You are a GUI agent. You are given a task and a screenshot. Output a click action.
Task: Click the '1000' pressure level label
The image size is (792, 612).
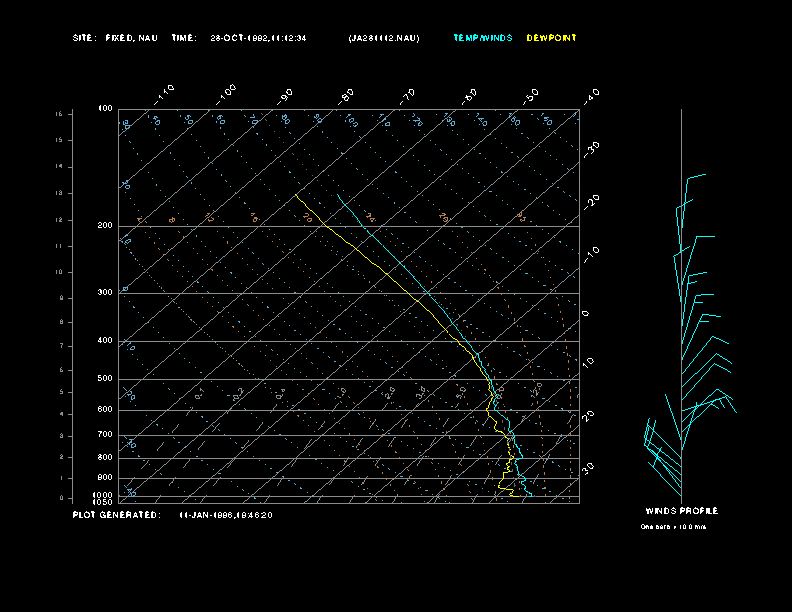point(103,495)
